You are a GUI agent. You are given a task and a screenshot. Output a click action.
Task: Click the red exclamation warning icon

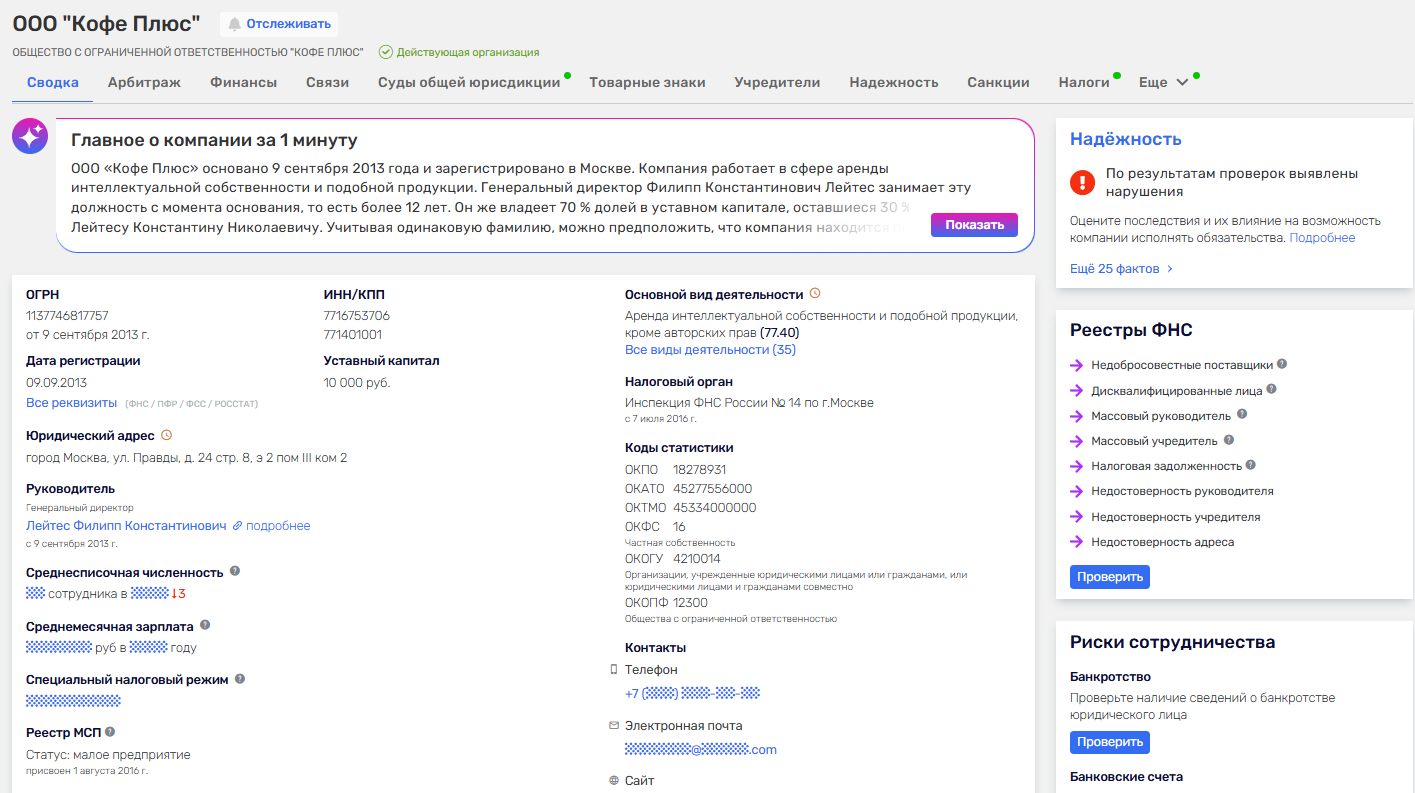pyautogui.click(x=1082, y=182)
